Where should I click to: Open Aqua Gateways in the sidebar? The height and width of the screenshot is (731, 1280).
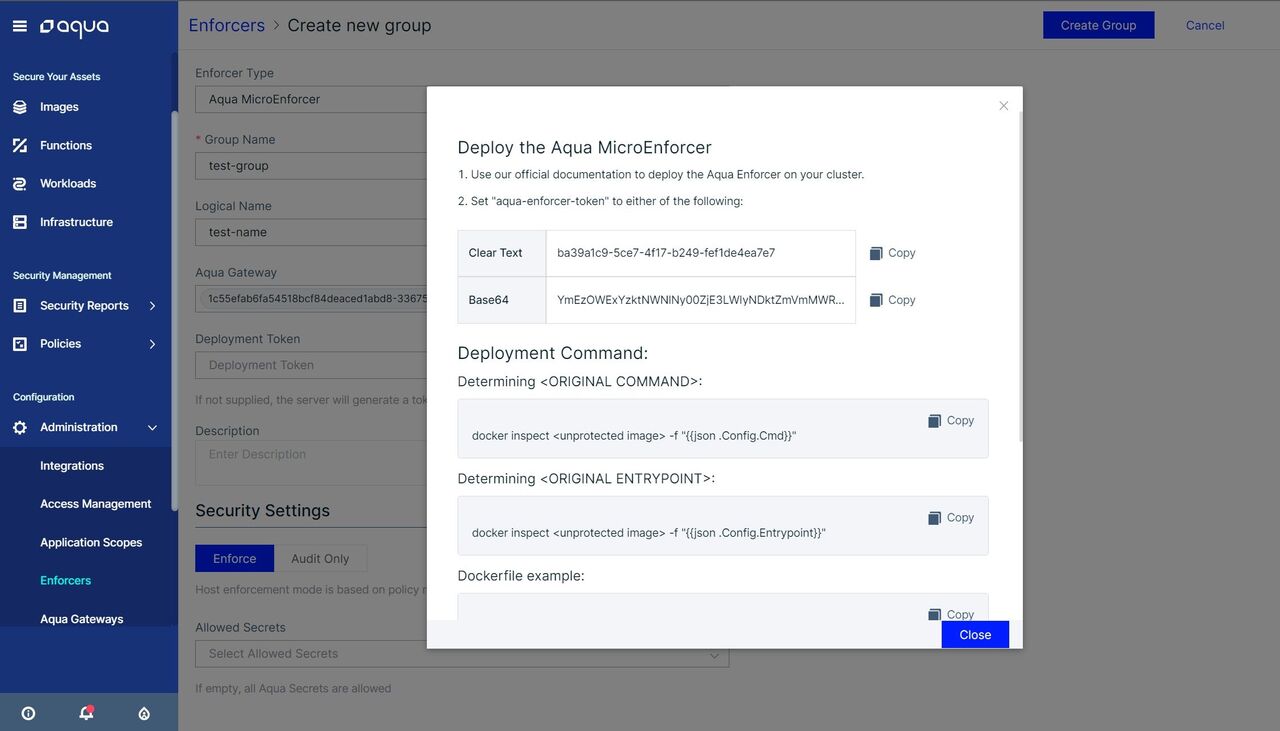click(82, 619)
